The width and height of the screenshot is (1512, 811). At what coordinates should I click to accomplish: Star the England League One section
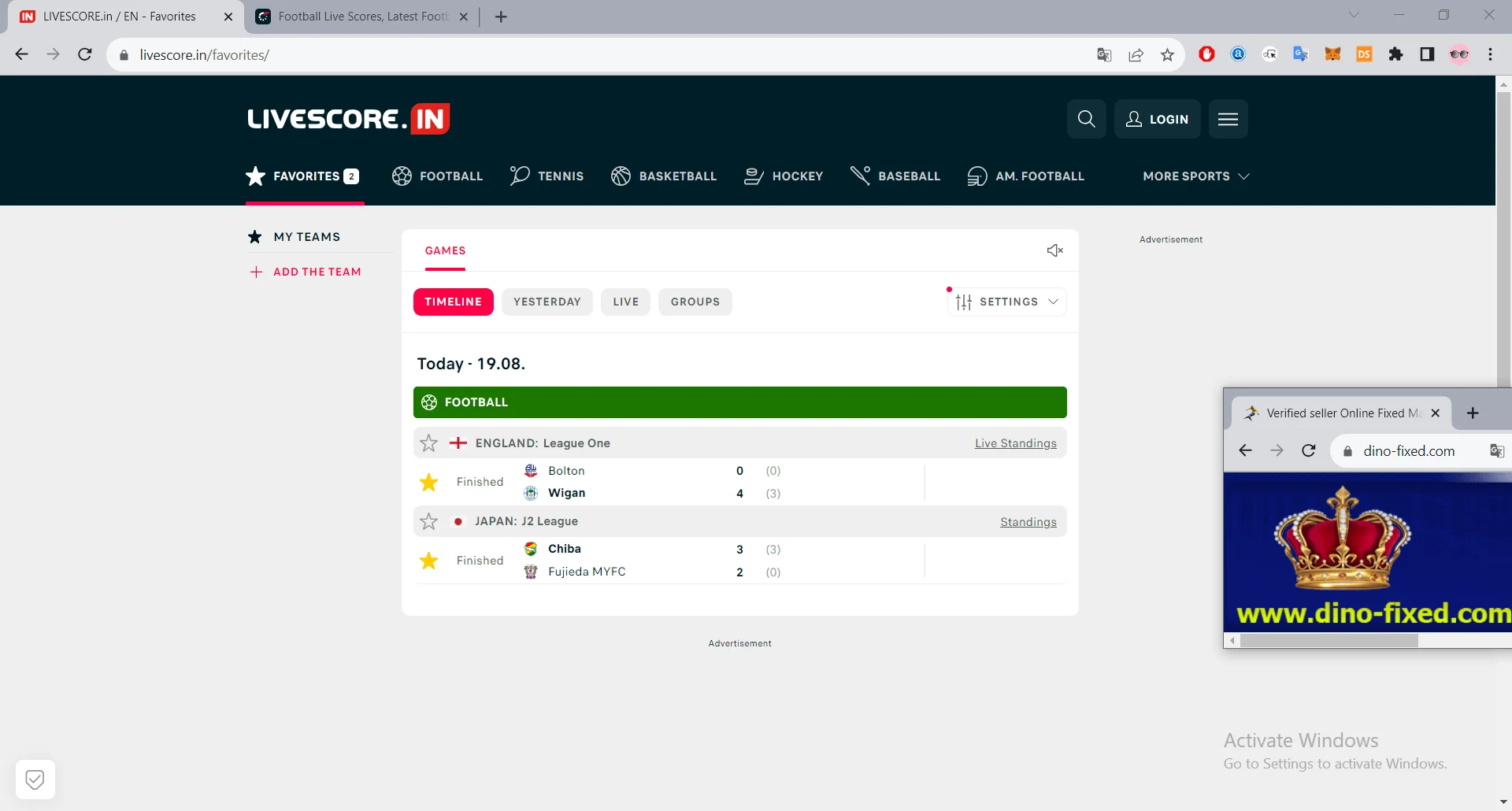[x=428, y=443]
